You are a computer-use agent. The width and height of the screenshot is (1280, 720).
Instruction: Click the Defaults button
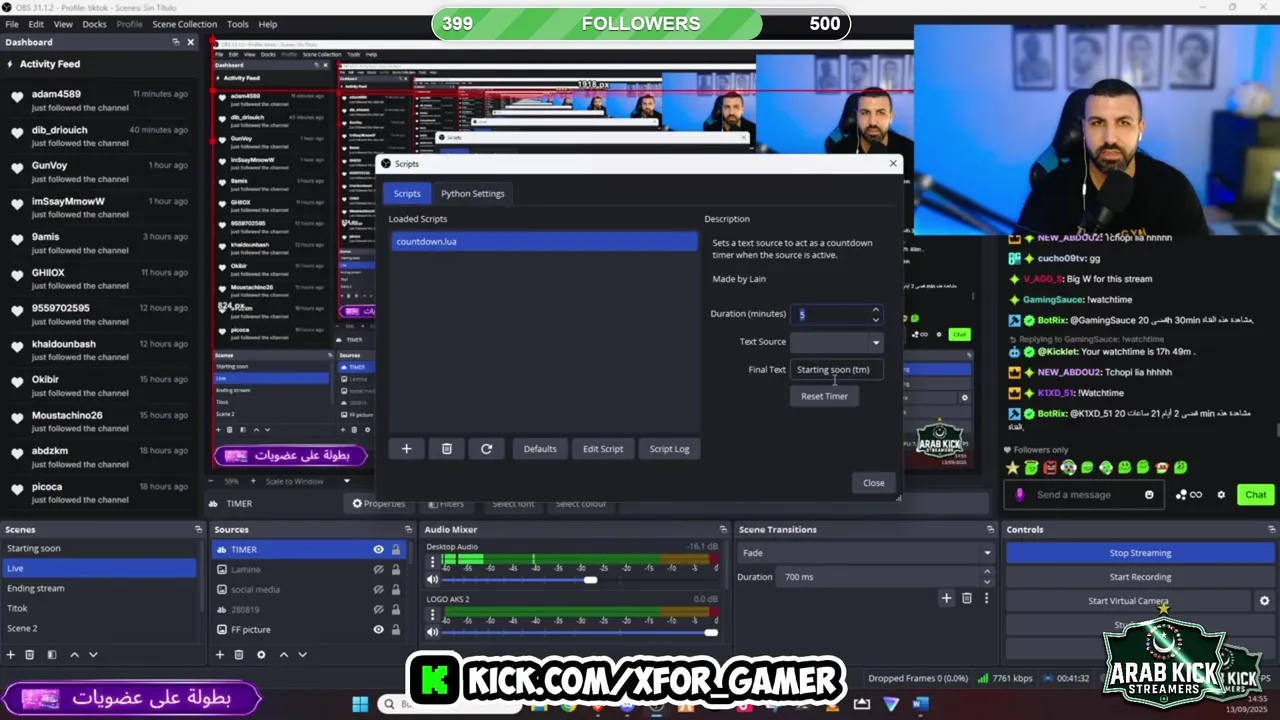(x=540, y=449)
